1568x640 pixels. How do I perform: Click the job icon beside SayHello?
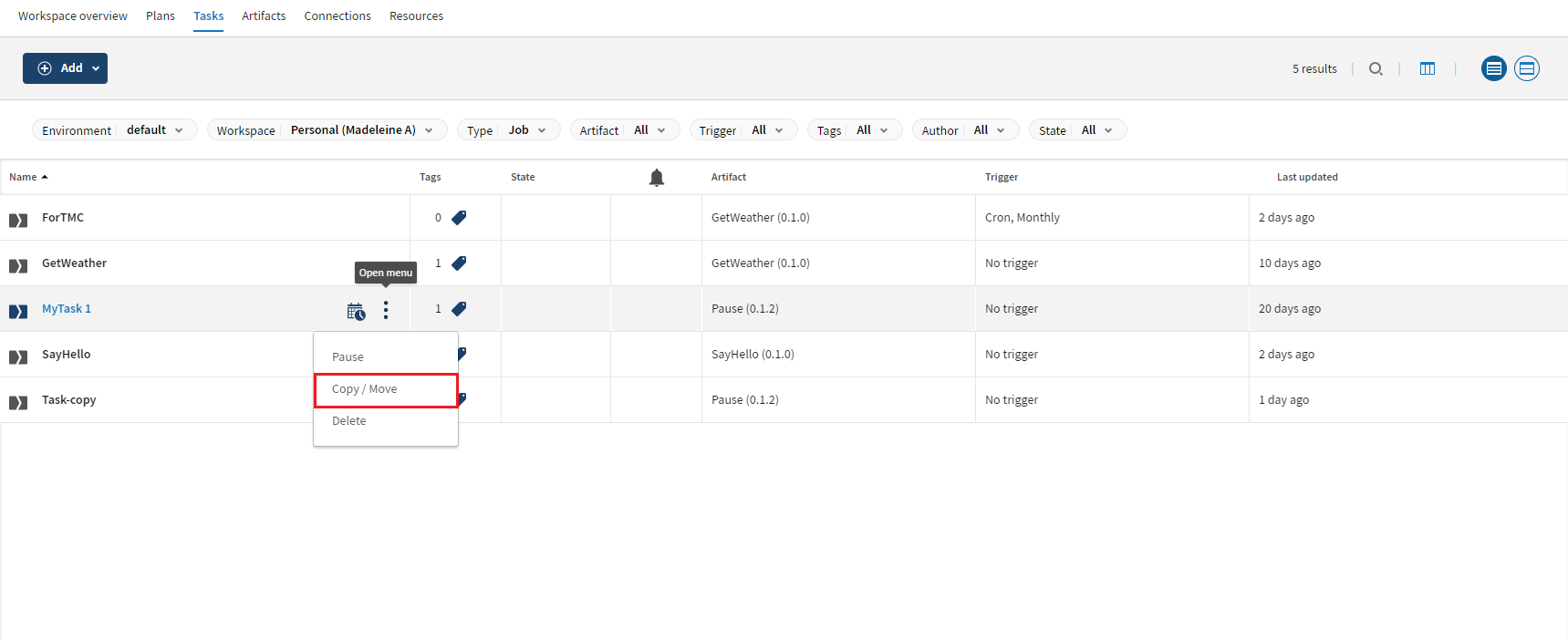tap(18, 356)
